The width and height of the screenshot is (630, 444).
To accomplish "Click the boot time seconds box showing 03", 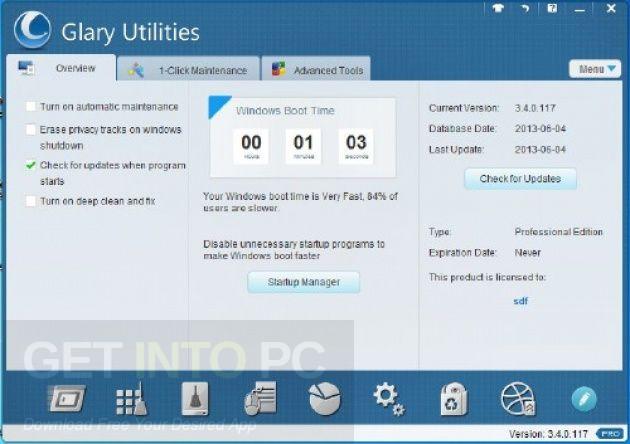I will (x=356, y=146).
